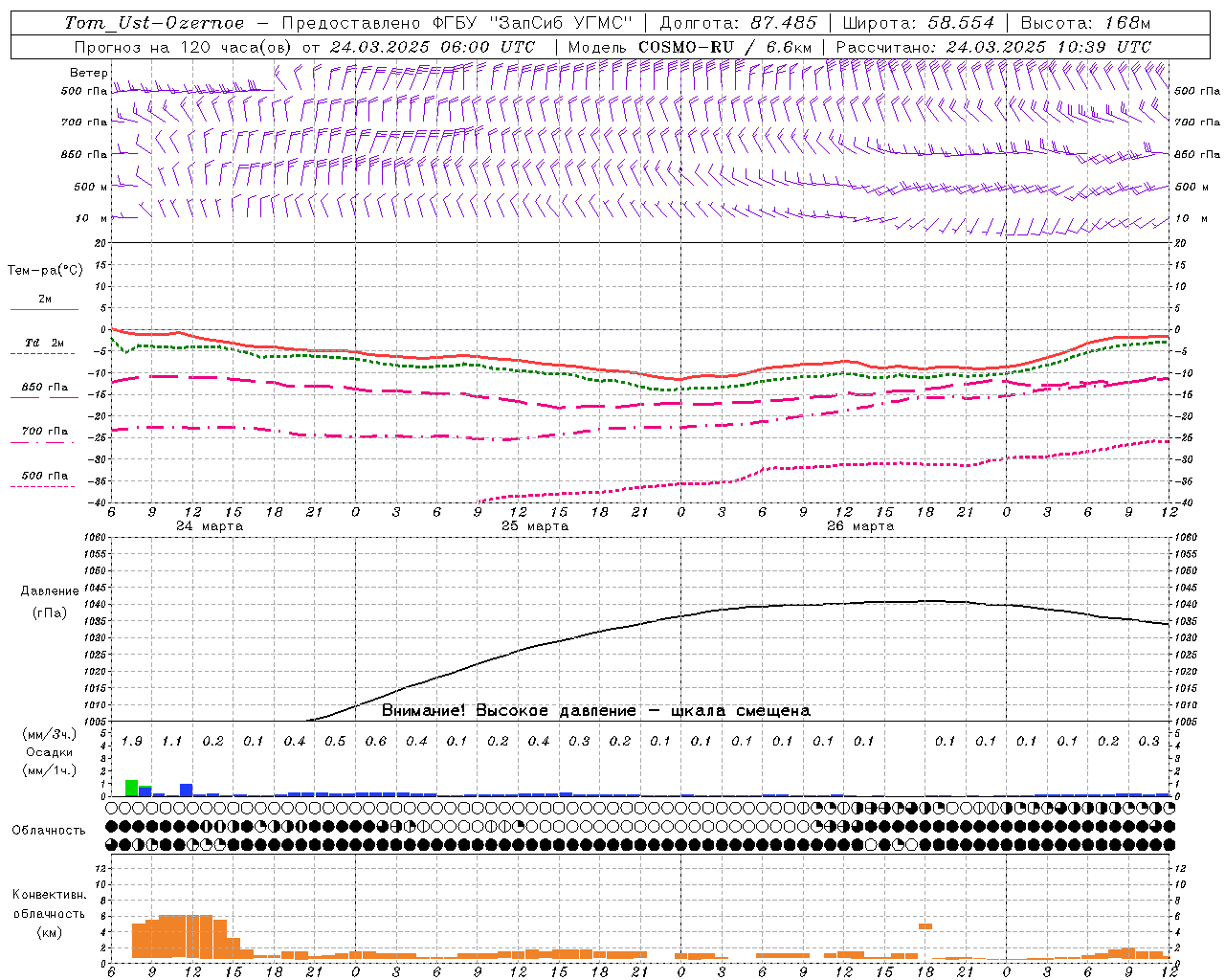The height and width of the screenshot is (980, 1225).
Task: Click the Осадки precipitation label
Action: 48,752
